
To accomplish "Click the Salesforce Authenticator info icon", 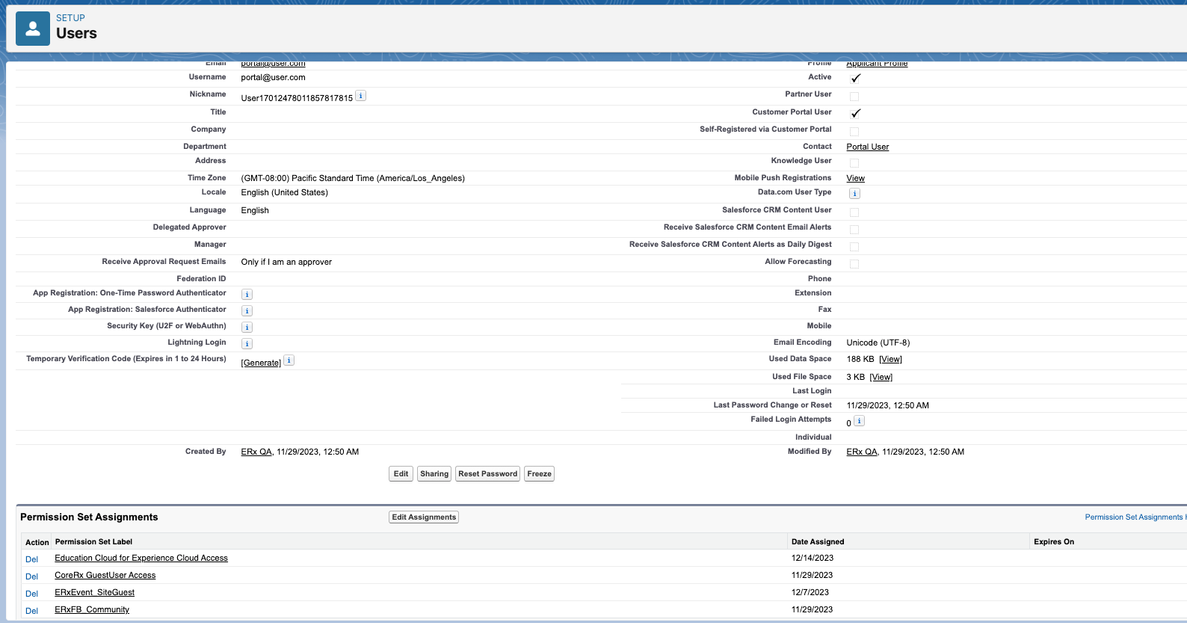I will coord(247,311).
